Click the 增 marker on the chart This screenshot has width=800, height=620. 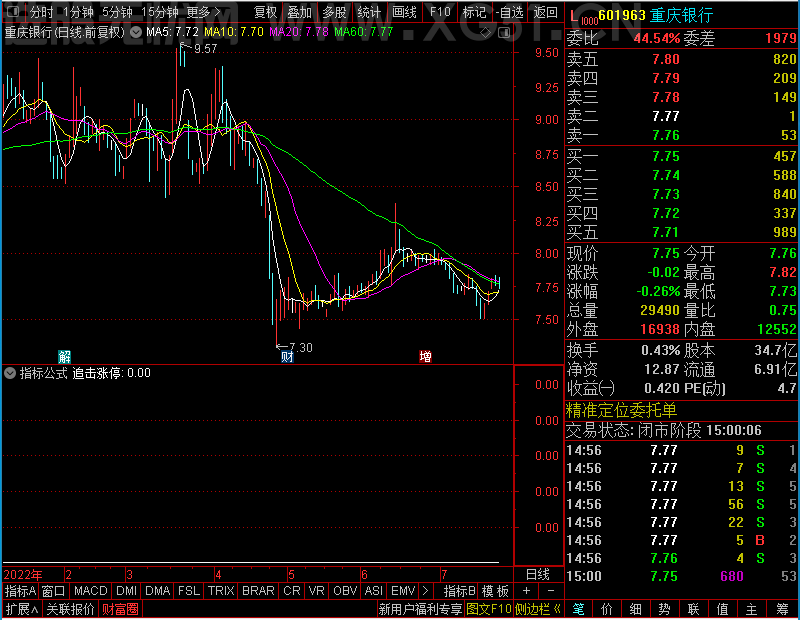425,356
